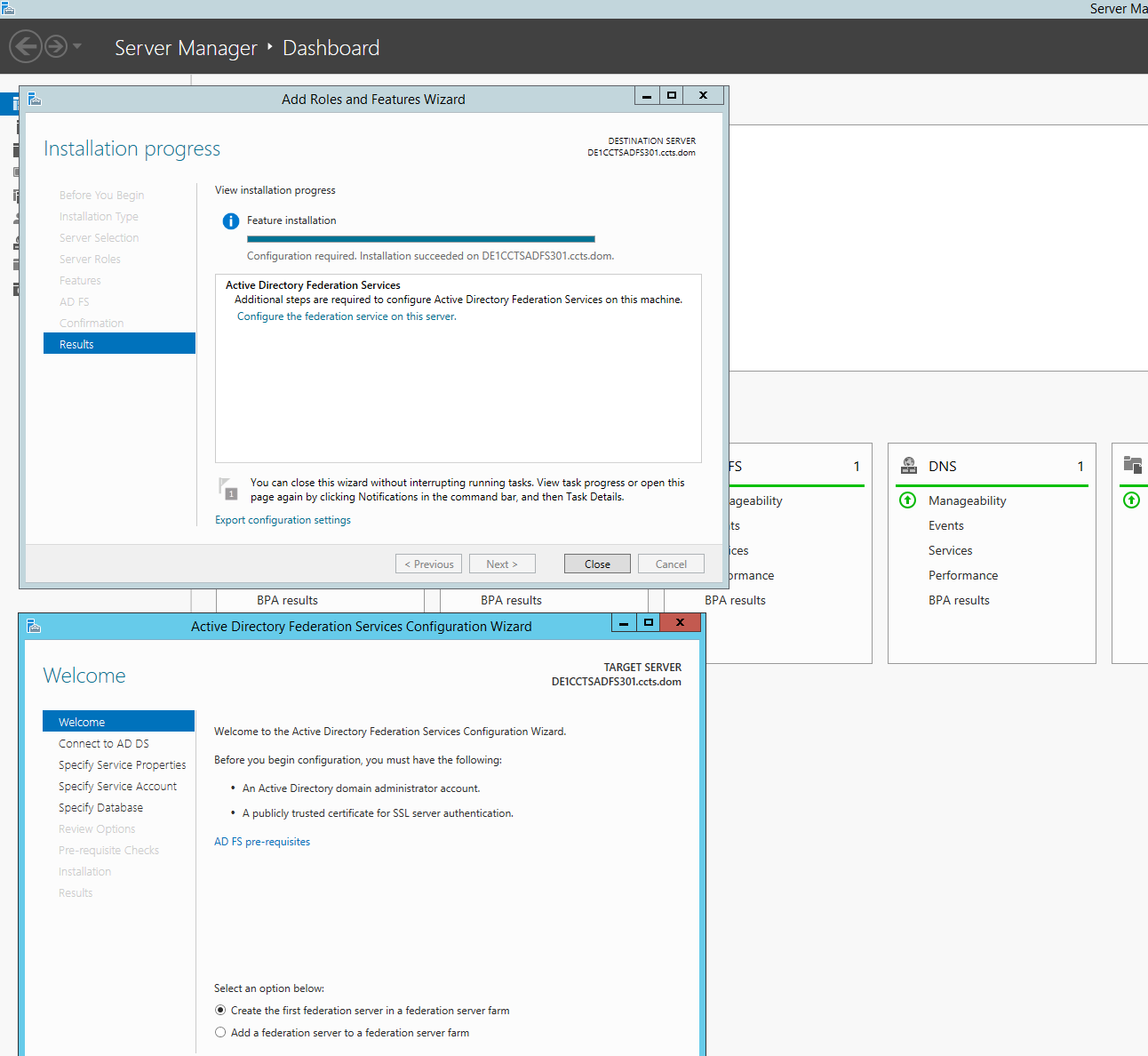
Task: Click the notification flag icon in the wizard
Action: click(x=228, y=489)
